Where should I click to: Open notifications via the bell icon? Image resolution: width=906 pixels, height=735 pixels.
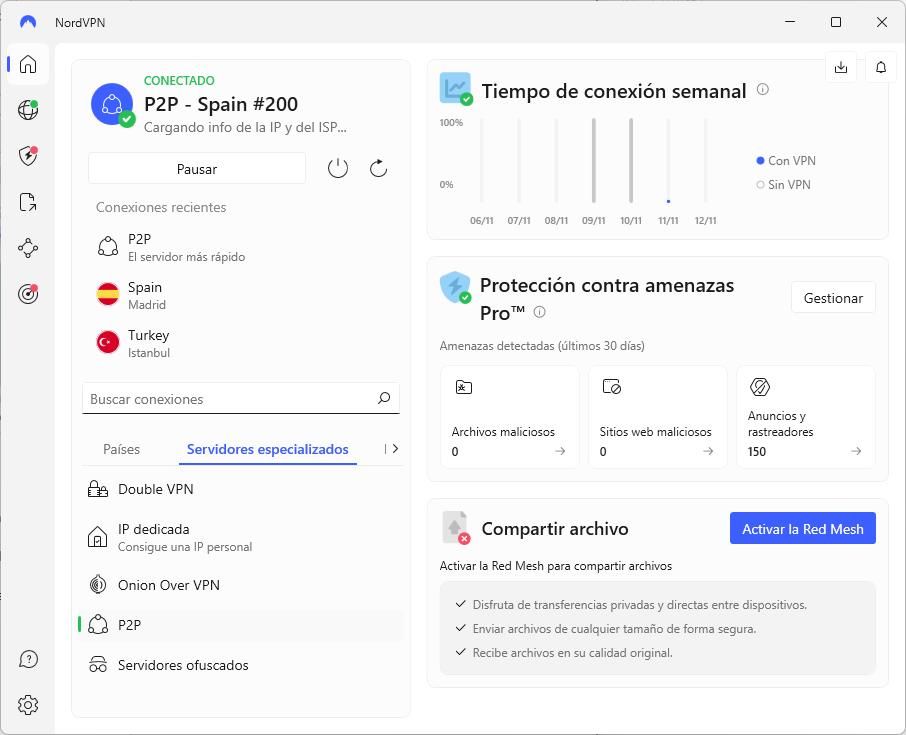point(880,67)
